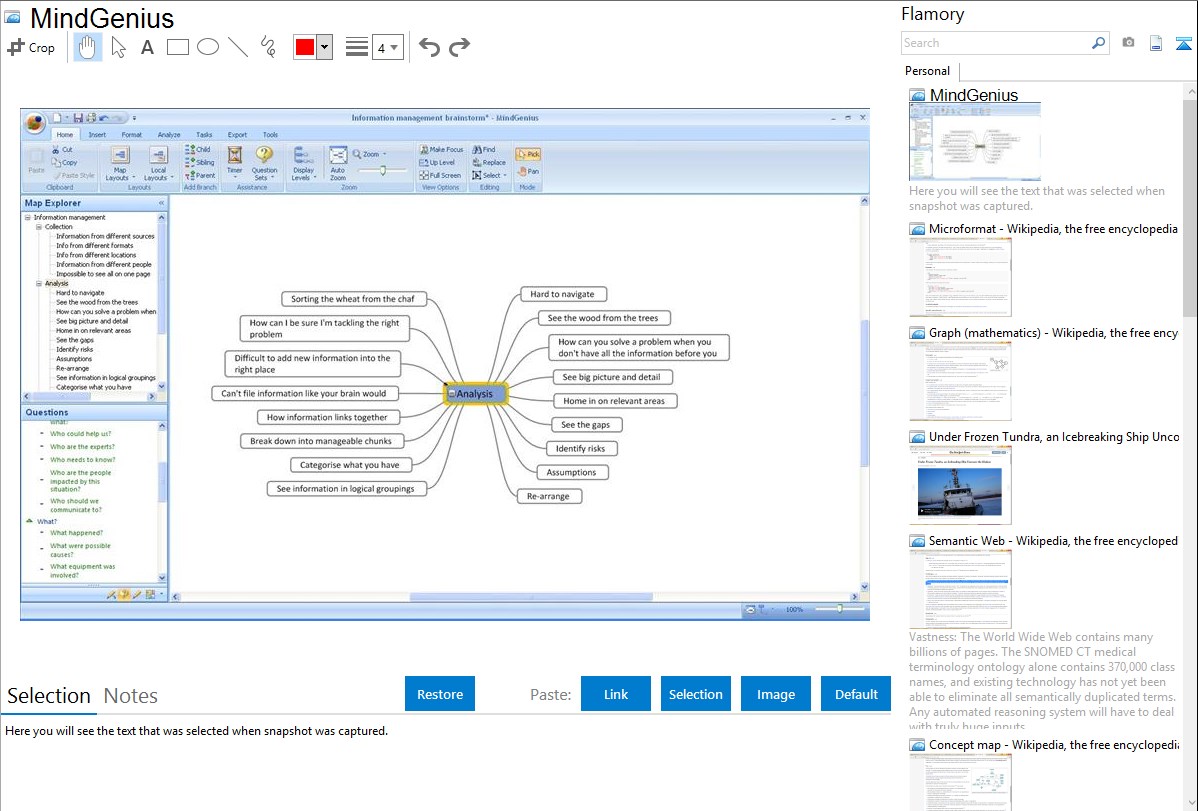
Task: Open the color picker dropdown arrow
Action: click(x=324, y=47)
